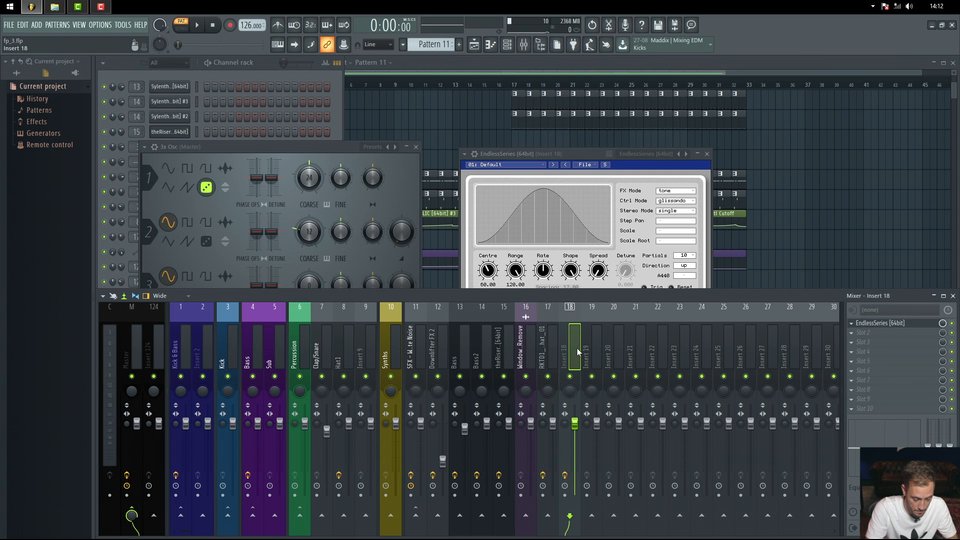This screenshot has width=960, height=540.
Task: Open the FILE menu
Action: click(x=9, y=25)
